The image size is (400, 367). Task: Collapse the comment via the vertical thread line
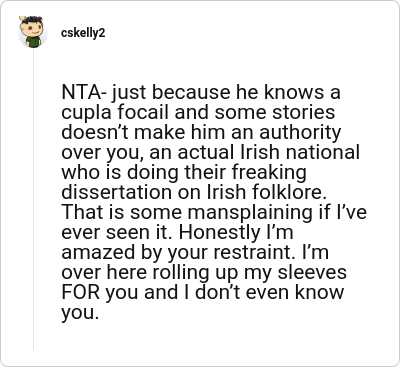click(33, 199)
